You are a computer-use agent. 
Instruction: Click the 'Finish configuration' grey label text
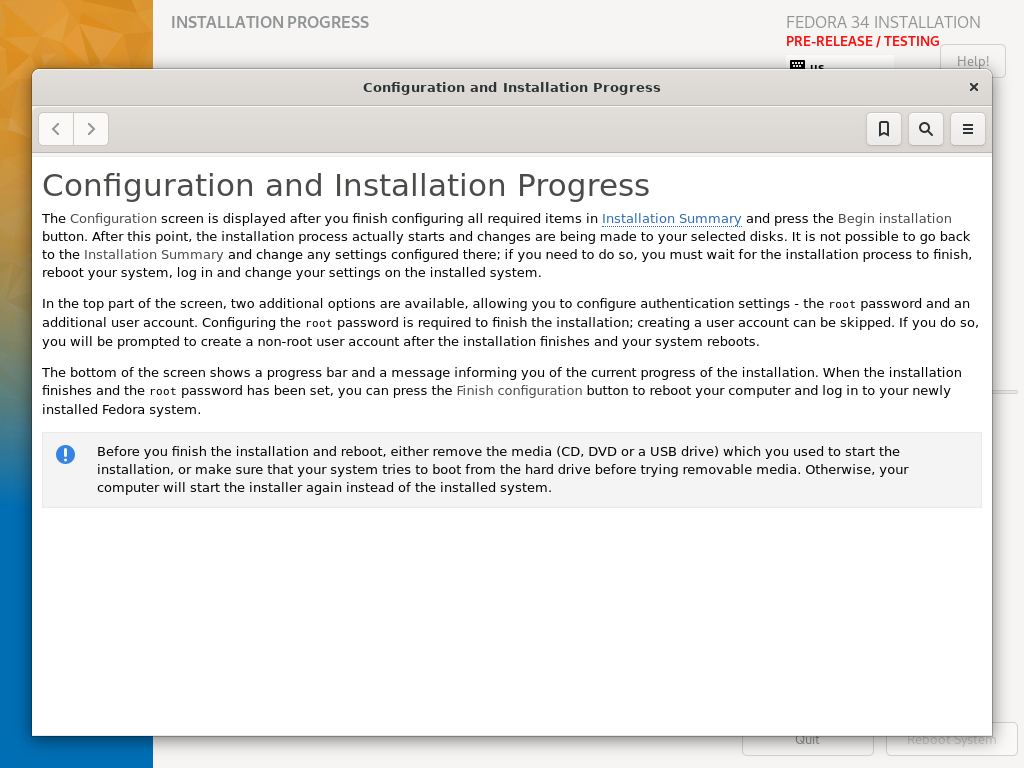tap(519, 391)
